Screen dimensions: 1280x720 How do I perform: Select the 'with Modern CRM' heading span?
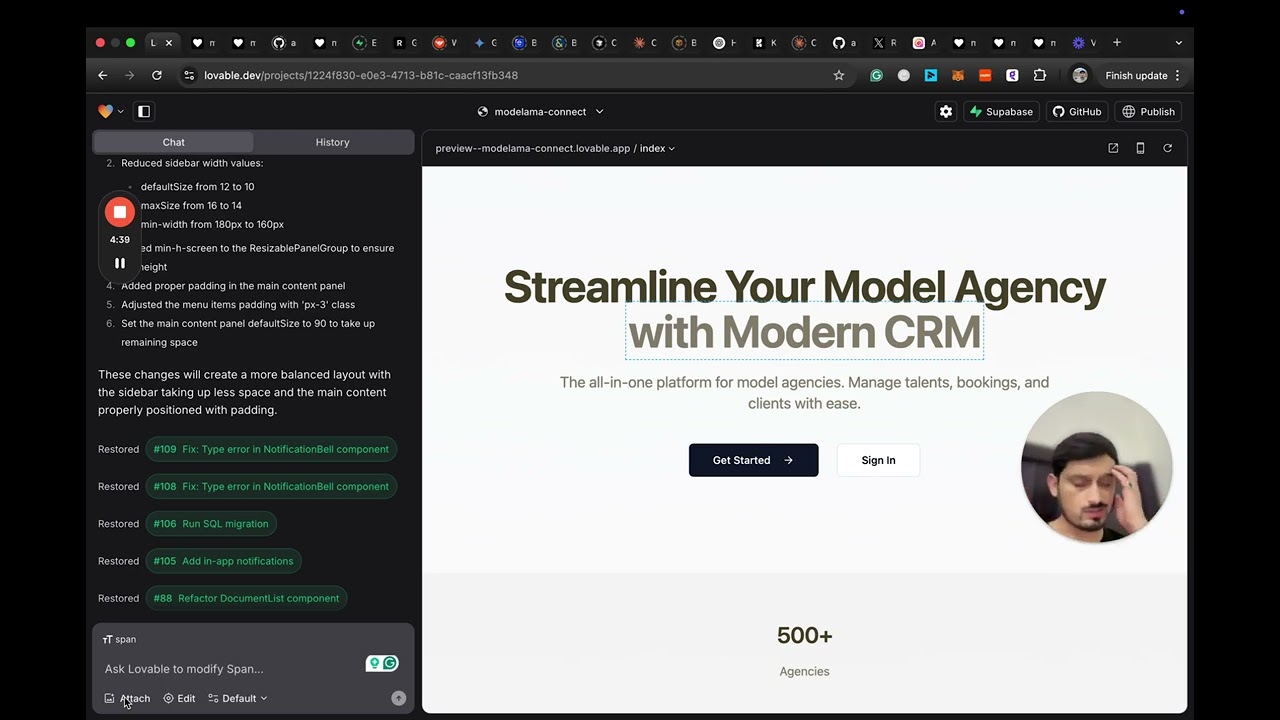[x=804, y=332]
